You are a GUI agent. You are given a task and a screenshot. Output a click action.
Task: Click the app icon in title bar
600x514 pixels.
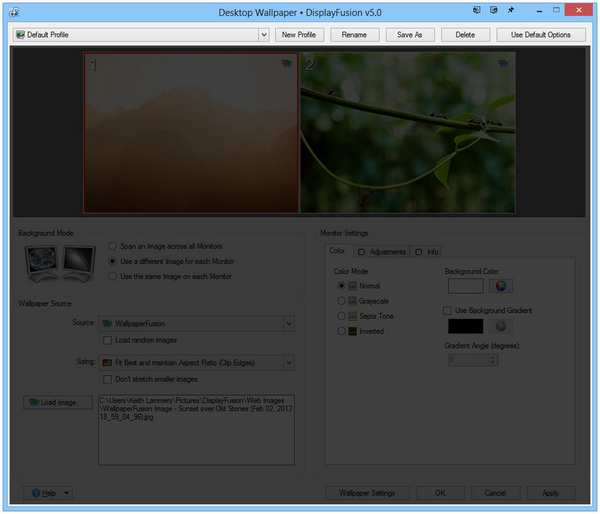(x=11, y=12)
